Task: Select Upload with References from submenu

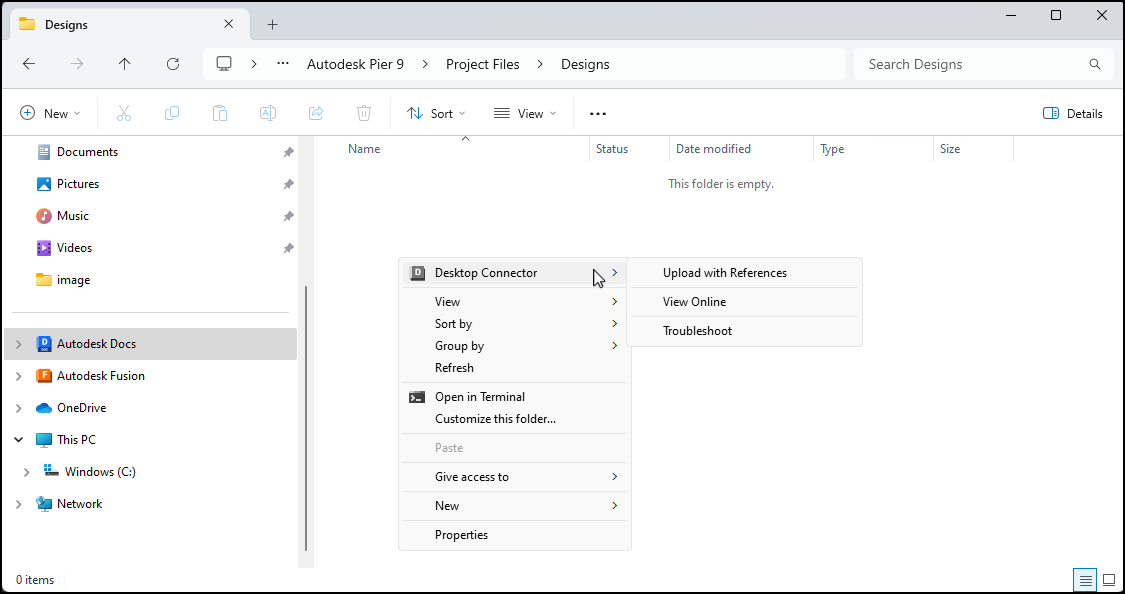Action: (x=724, y=273)
